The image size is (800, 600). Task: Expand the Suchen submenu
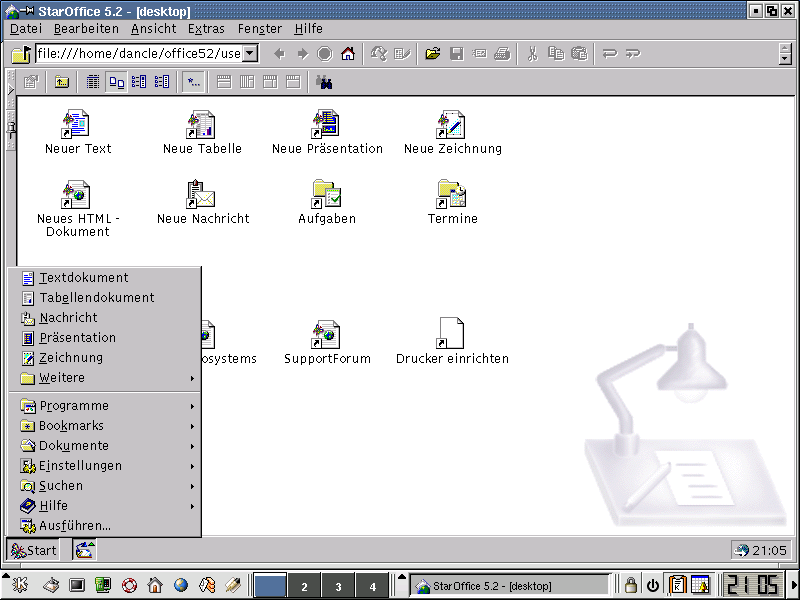(105, 486)
